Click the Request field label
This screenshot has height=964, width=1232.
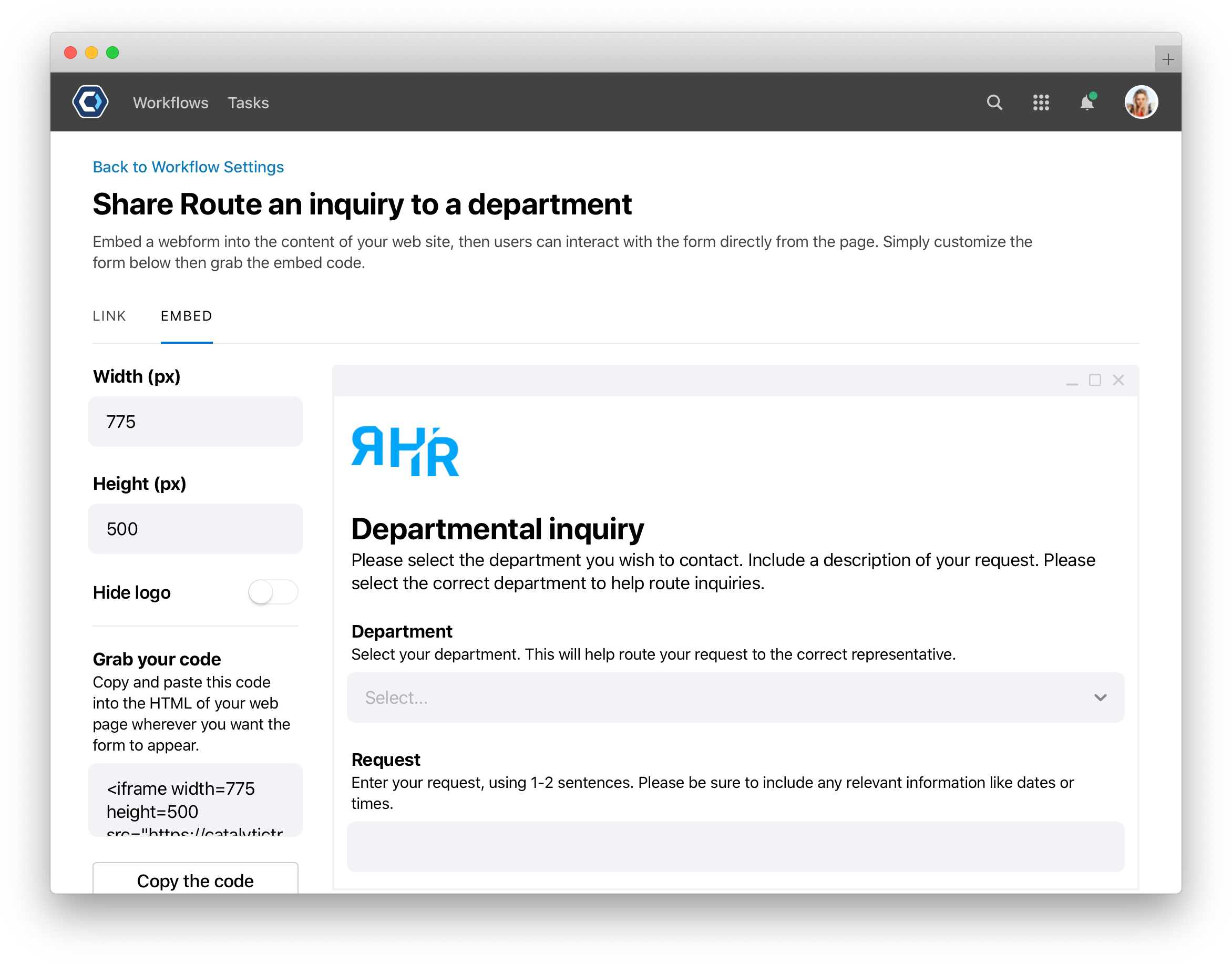(x=385, y=759)
